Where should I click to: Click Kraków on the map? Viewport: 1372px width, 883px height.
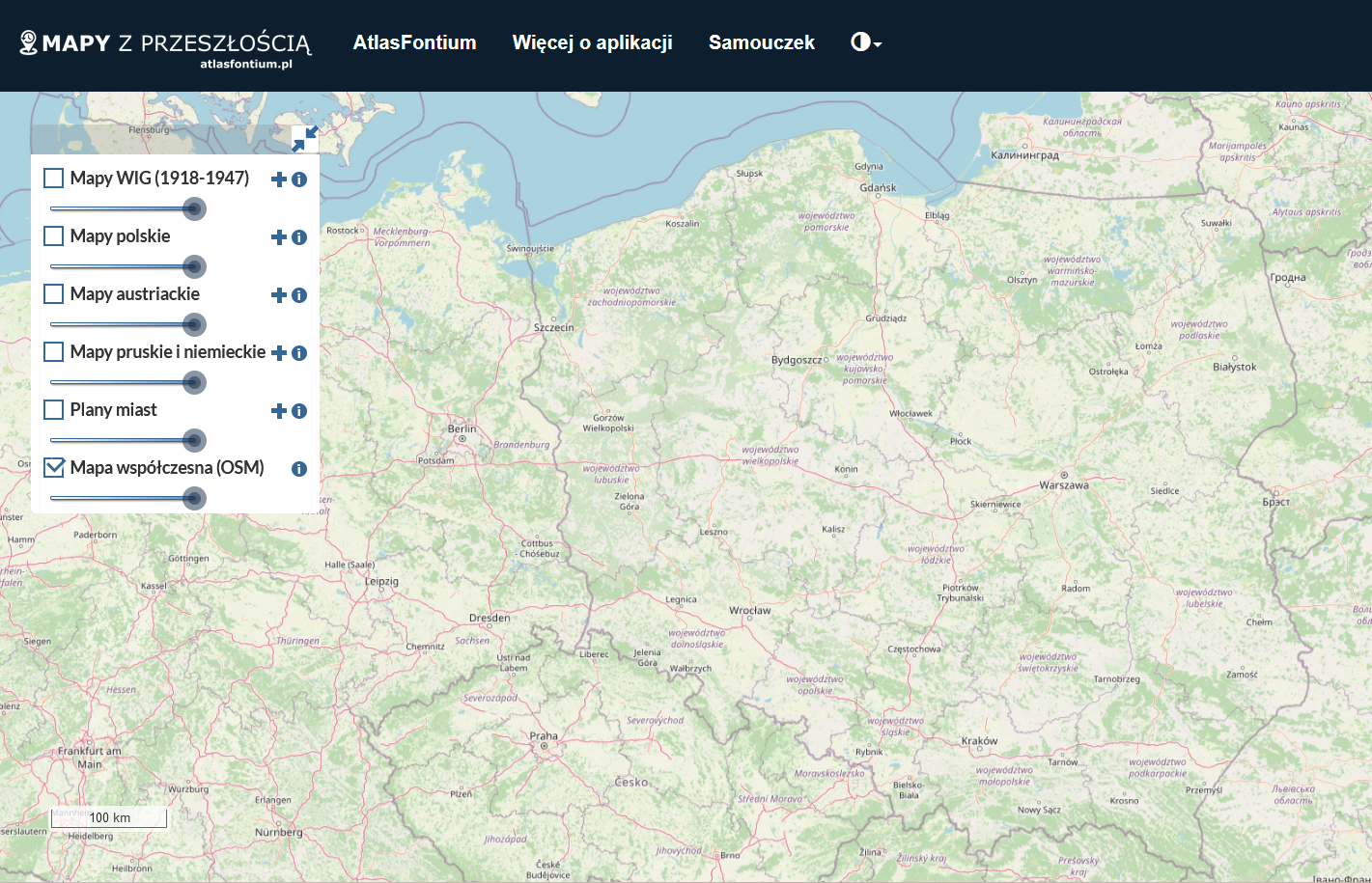(x=979, y=741)
